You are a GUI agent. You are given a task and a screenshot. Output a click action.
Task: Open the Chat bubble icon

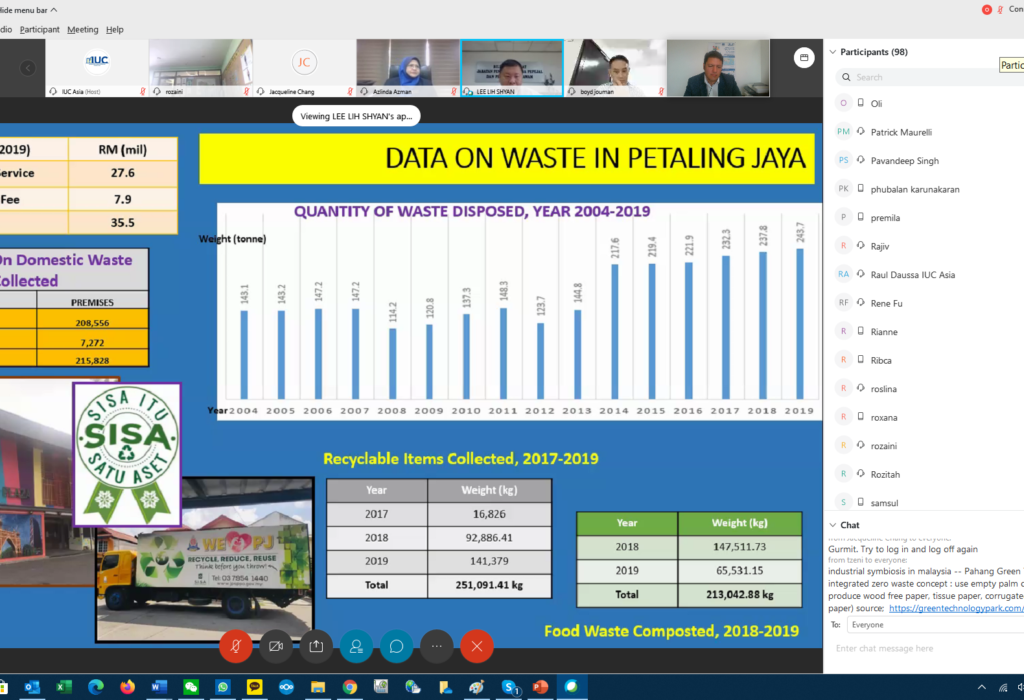(x=396, y=646)
